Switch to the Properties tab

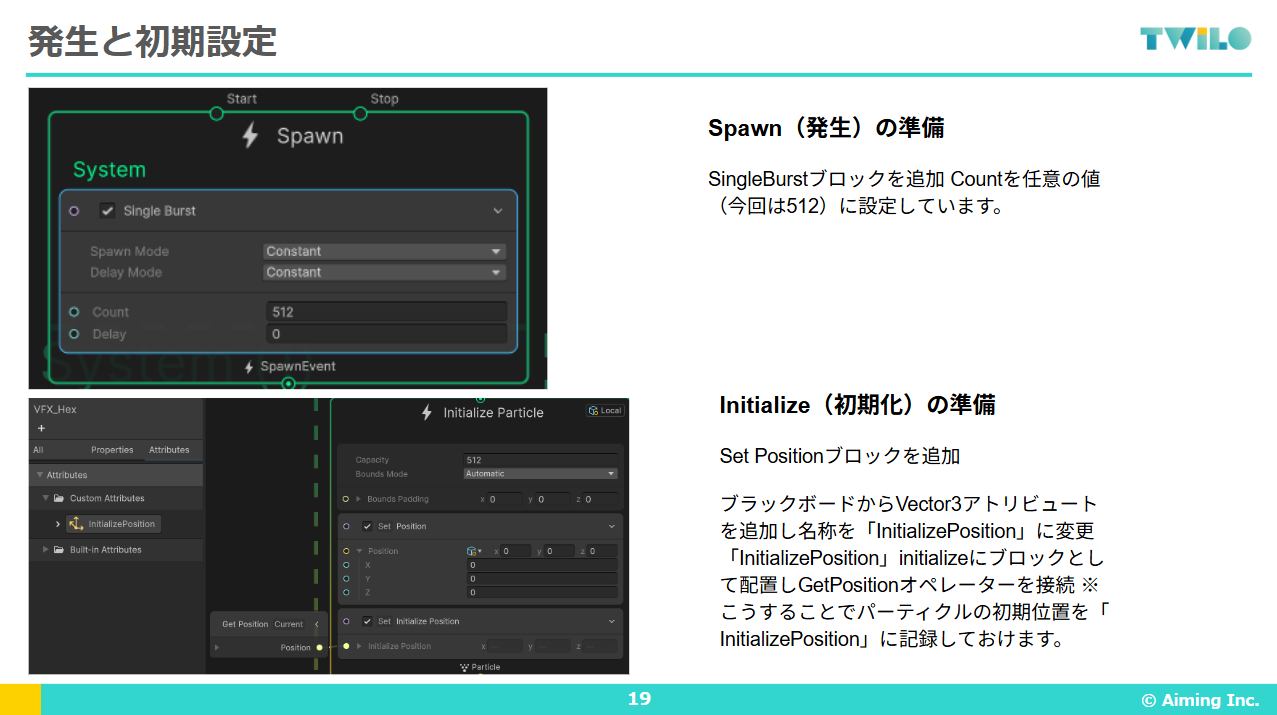(x=112, y=450)
